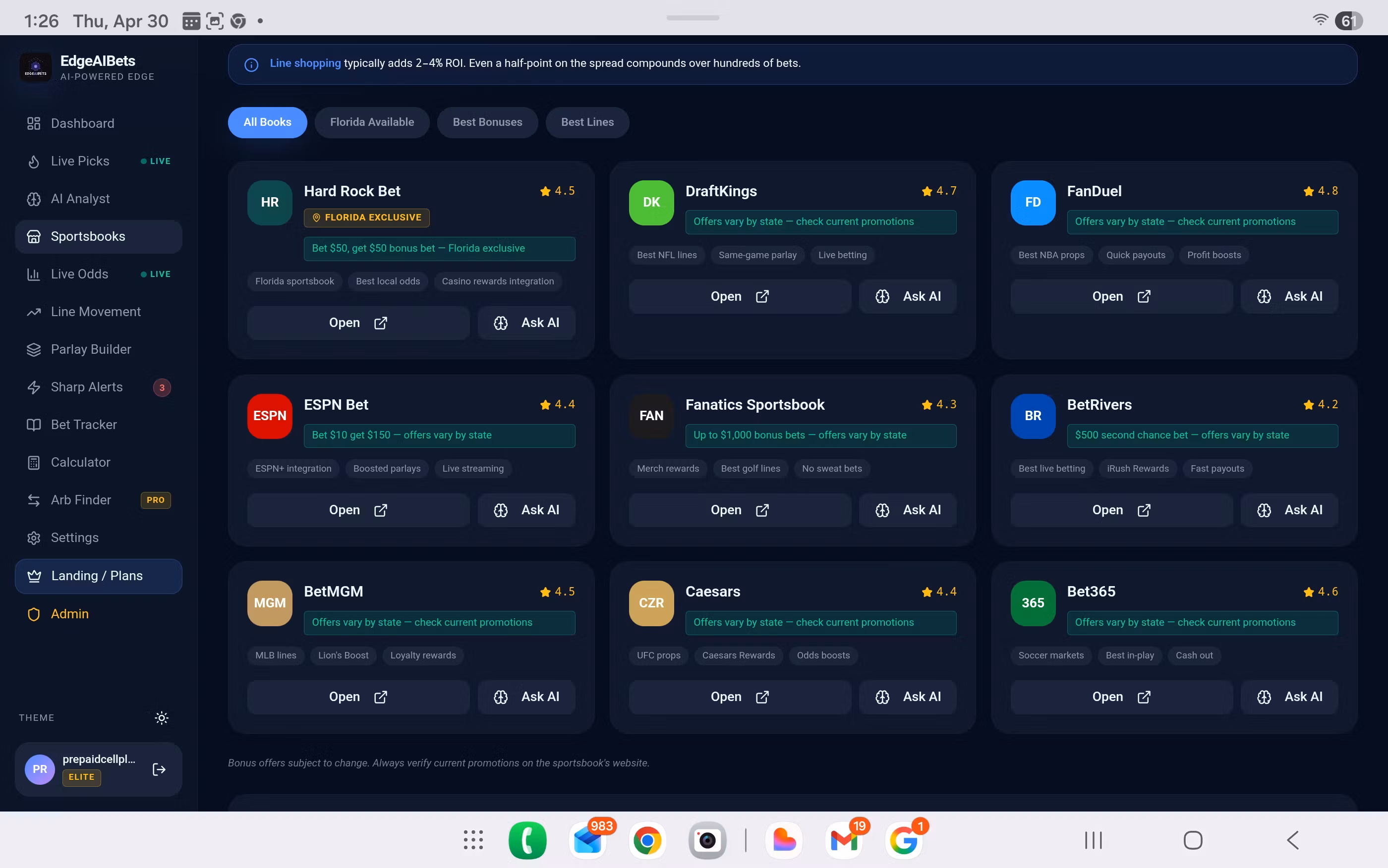Screen dimensions: 1388x868
Task: Open Live Odds page
Action: 98,274
